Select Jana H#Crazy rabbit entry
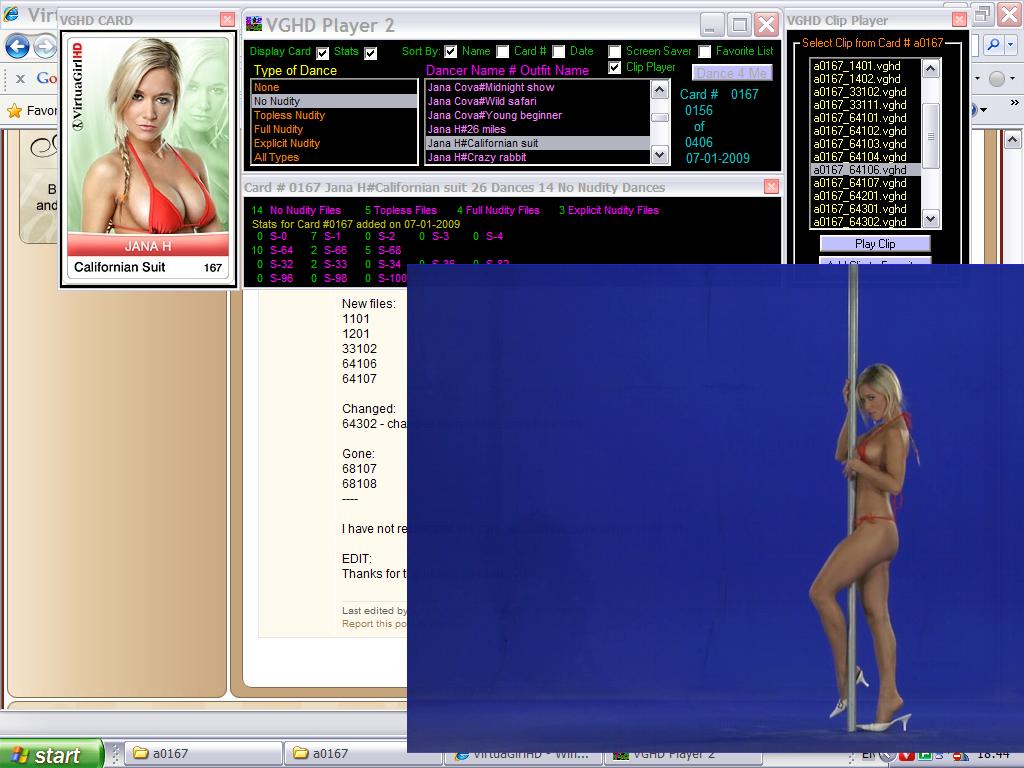Image resolution: width=1024 pixels, height=768 pixels. (x=537, y=157)
